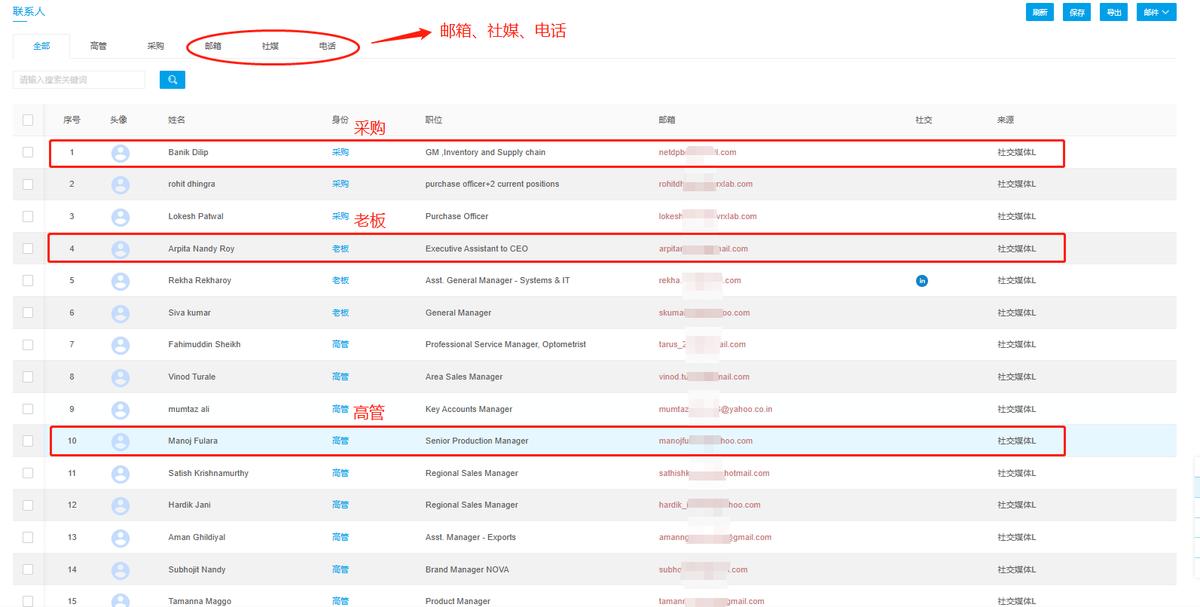Switch to the 全部 tab

[x=41, y=46]
